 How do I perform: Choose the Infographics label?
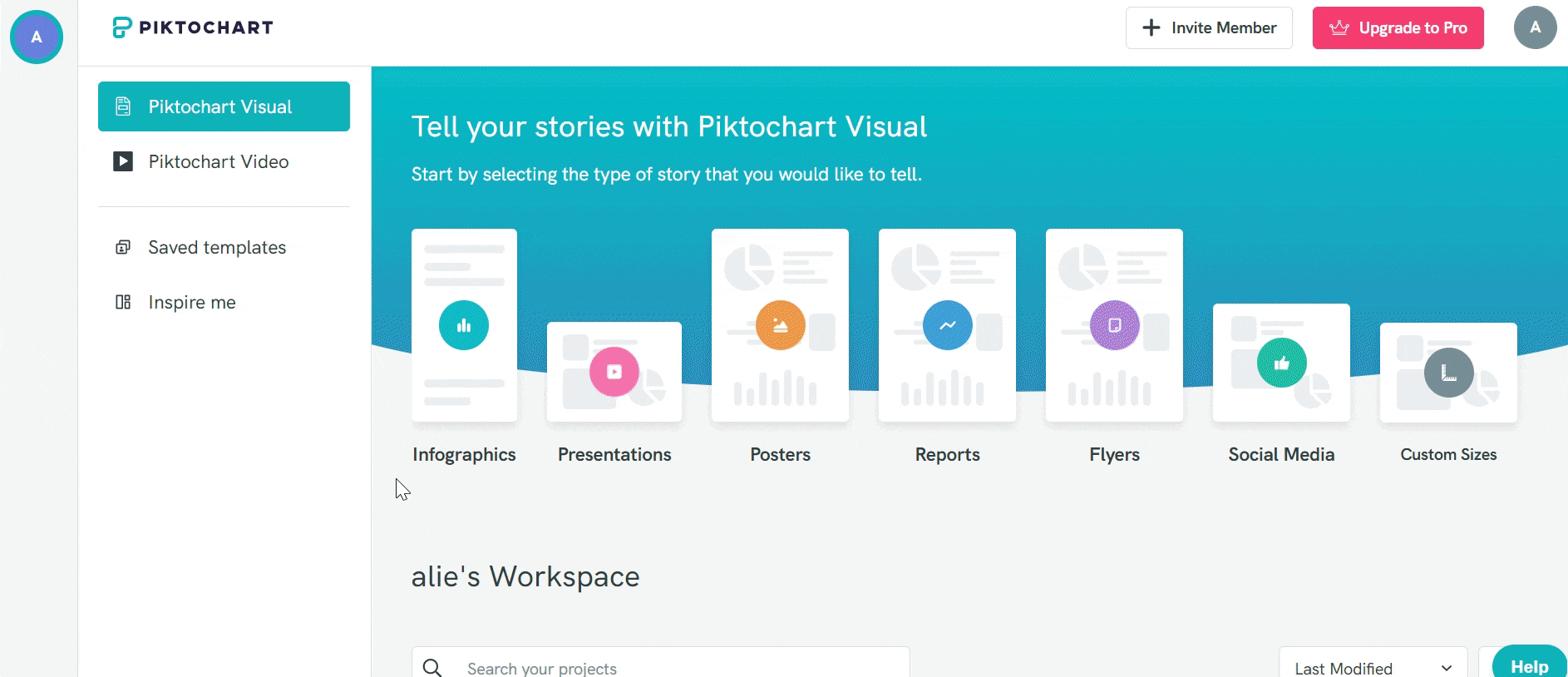464,454
